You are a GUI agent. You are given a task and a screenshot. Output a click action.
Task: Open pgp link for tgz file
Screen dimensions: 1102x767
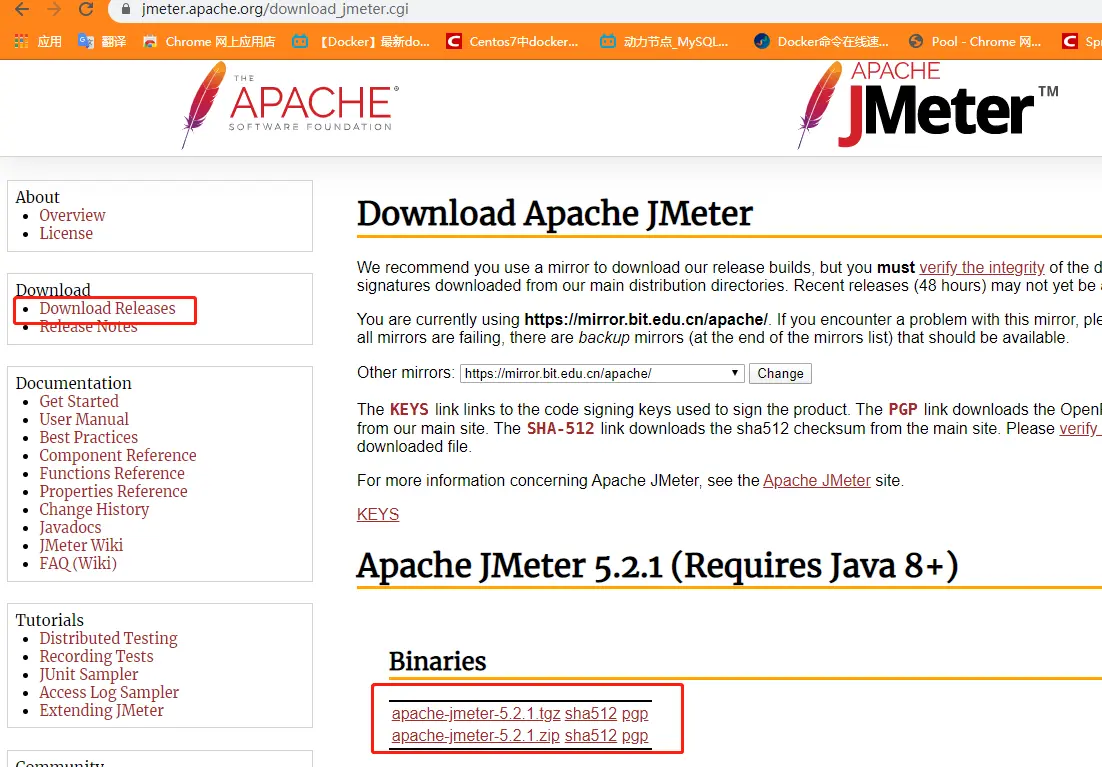[635, 714]
